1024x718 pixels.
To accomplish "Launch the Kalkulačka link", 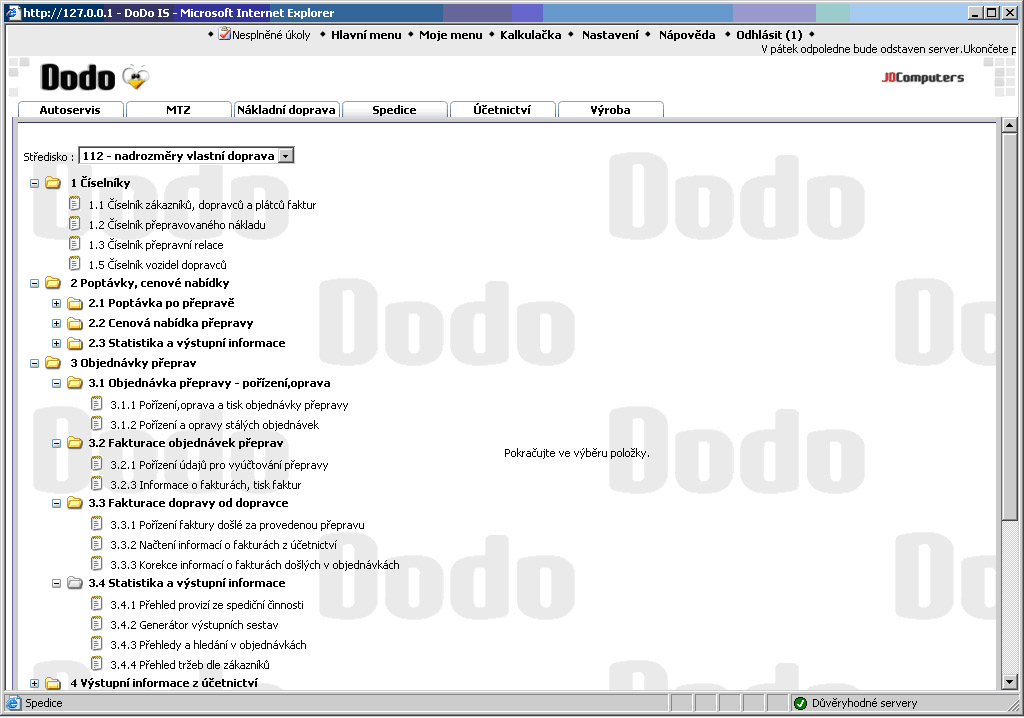I will pos(531,35).
